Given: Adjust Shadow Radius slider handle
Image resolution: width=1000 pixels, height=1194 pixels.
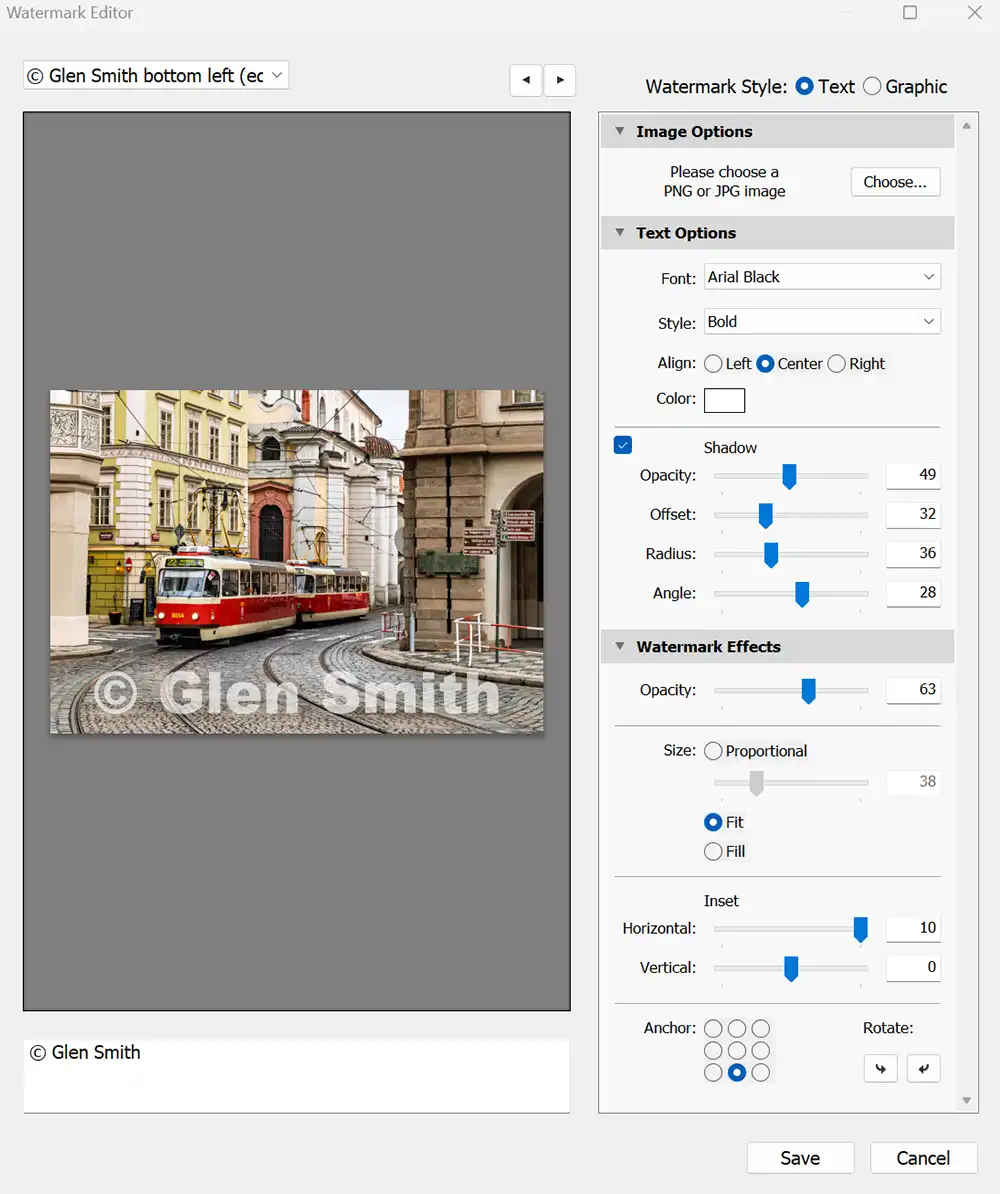Looking at the screenshot, I should point(771,555).
